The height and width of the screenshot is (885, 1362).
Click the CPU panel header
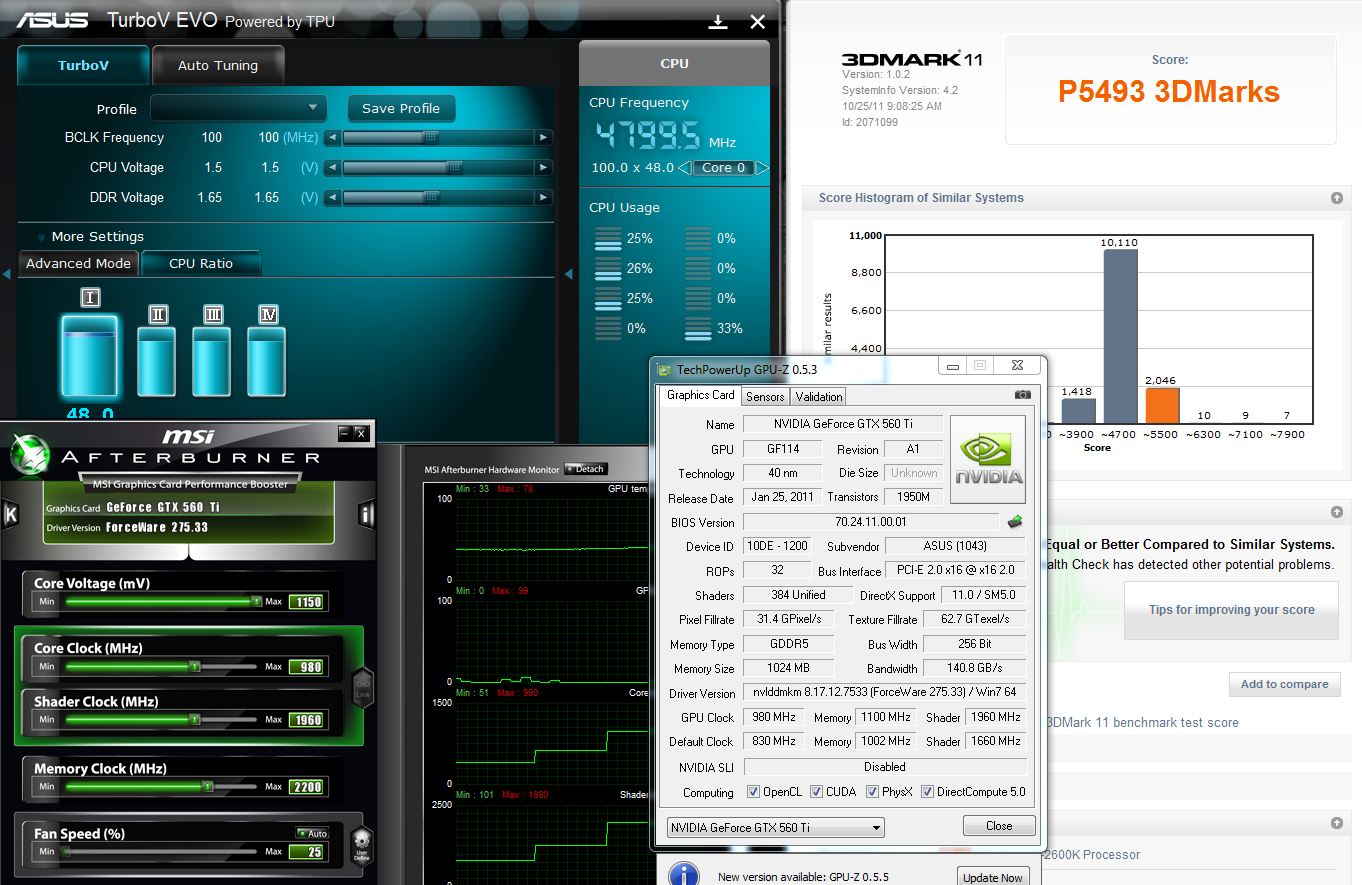tap(674, 63)
